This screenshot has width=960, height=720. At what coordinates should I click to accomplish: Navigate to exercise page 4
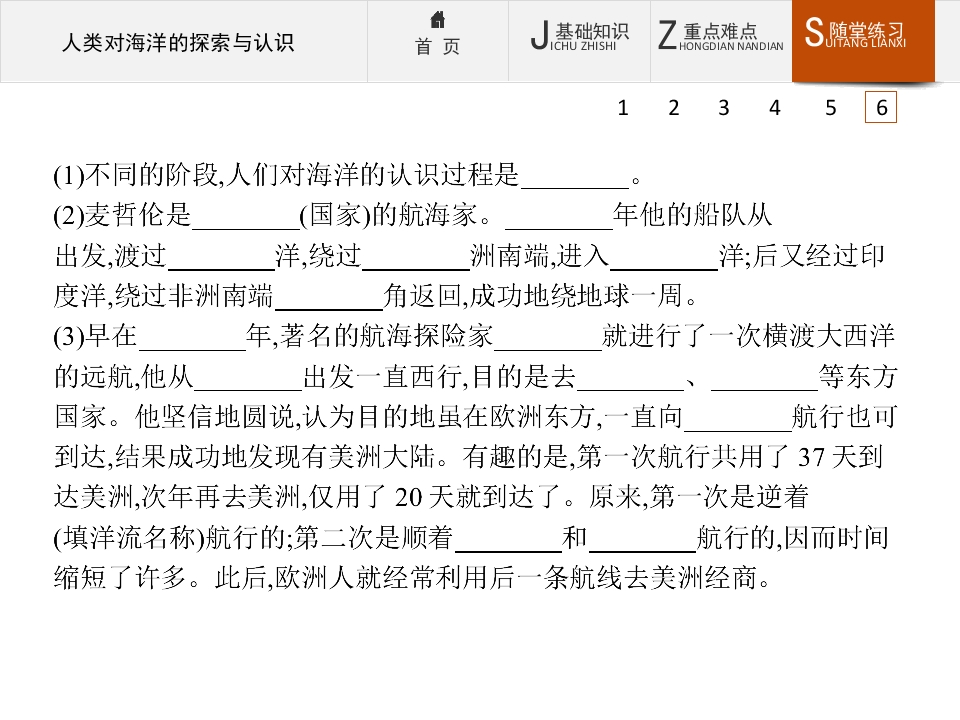(x=775, y=108)
